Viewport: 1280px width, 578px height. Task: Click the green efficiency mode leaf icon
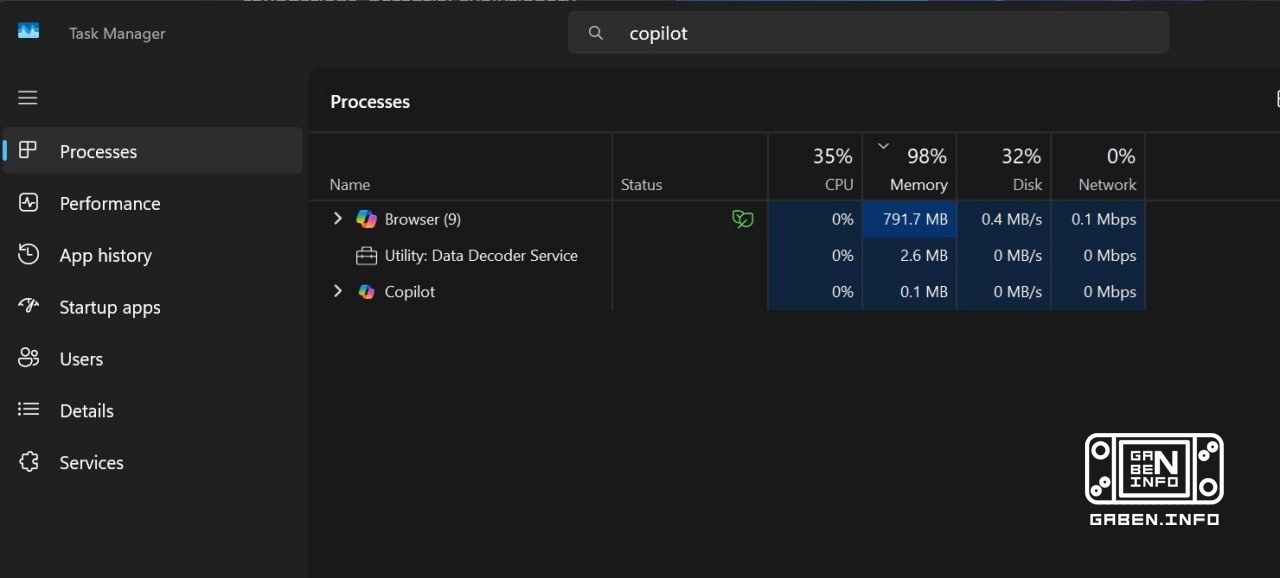[742, 219]
